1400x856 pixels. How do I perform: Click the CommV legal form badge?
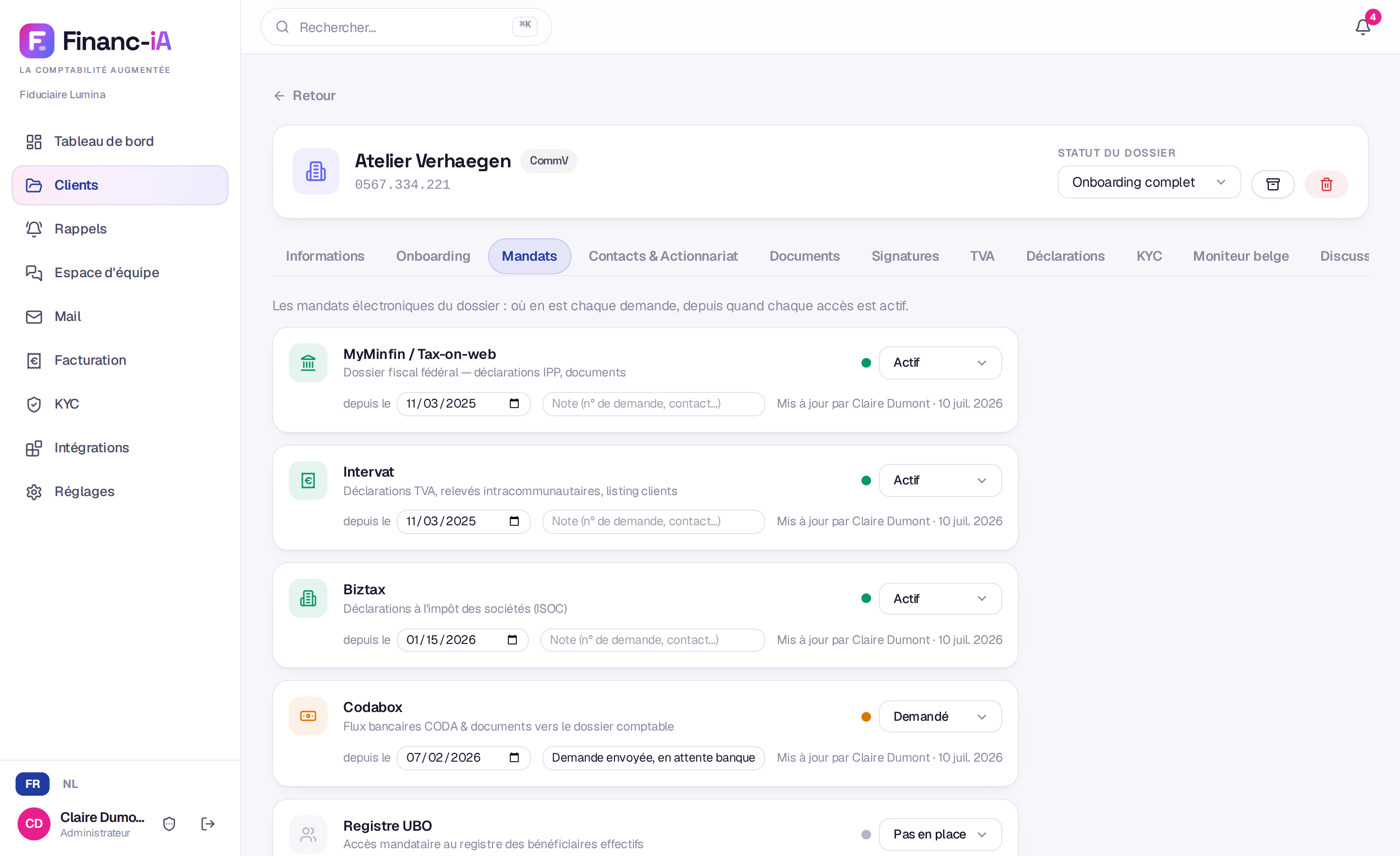(x=548, y=161)
